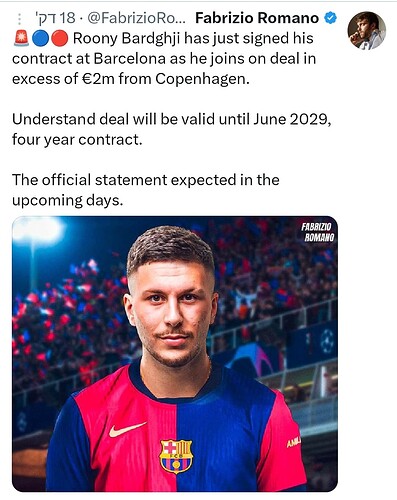
Task: Click the "four year contract" text line
Action: pyautogui.click(x=77, y=140)
